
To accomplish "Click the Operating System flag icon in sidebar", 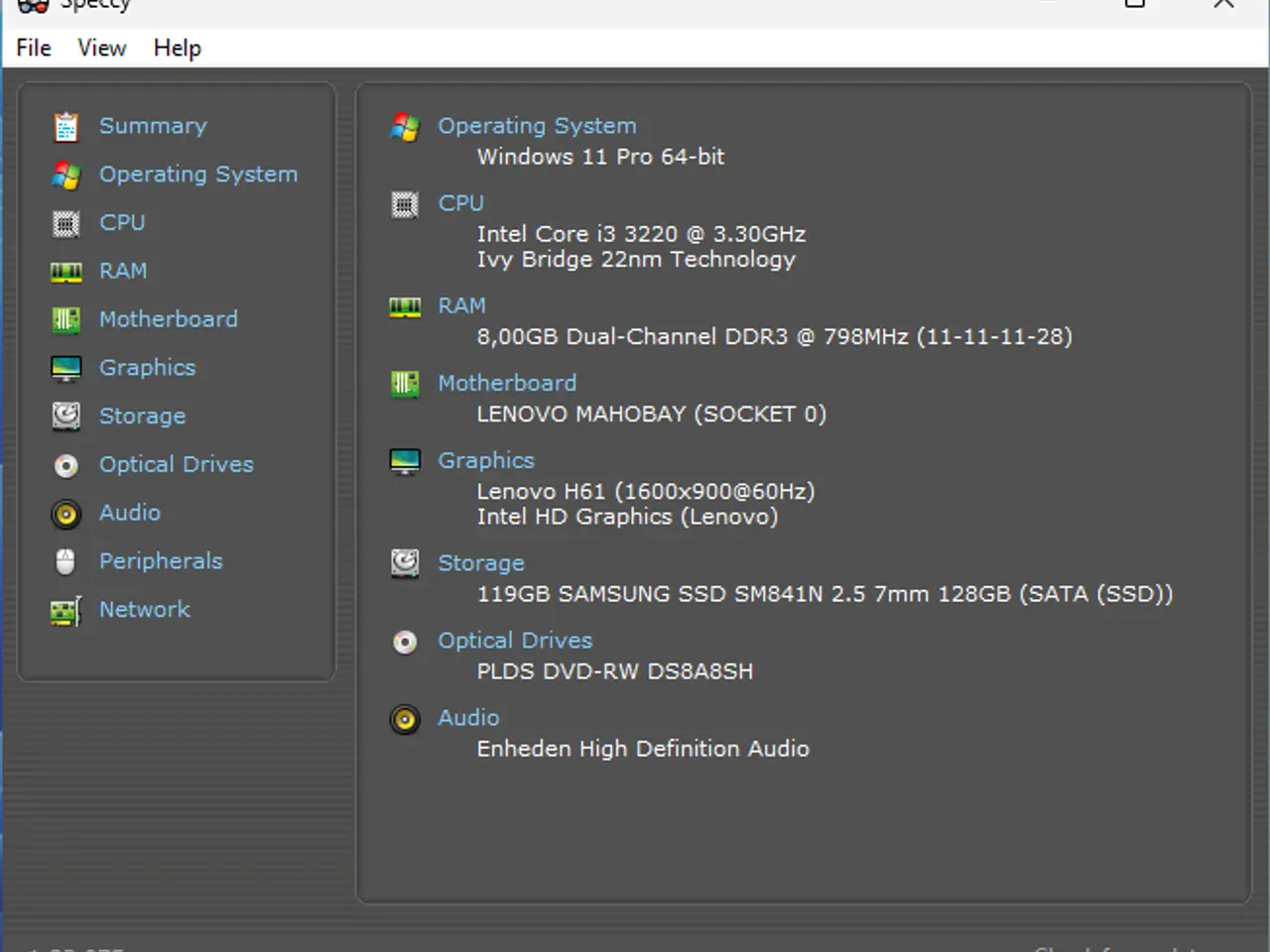I will [x=66, y=176].
